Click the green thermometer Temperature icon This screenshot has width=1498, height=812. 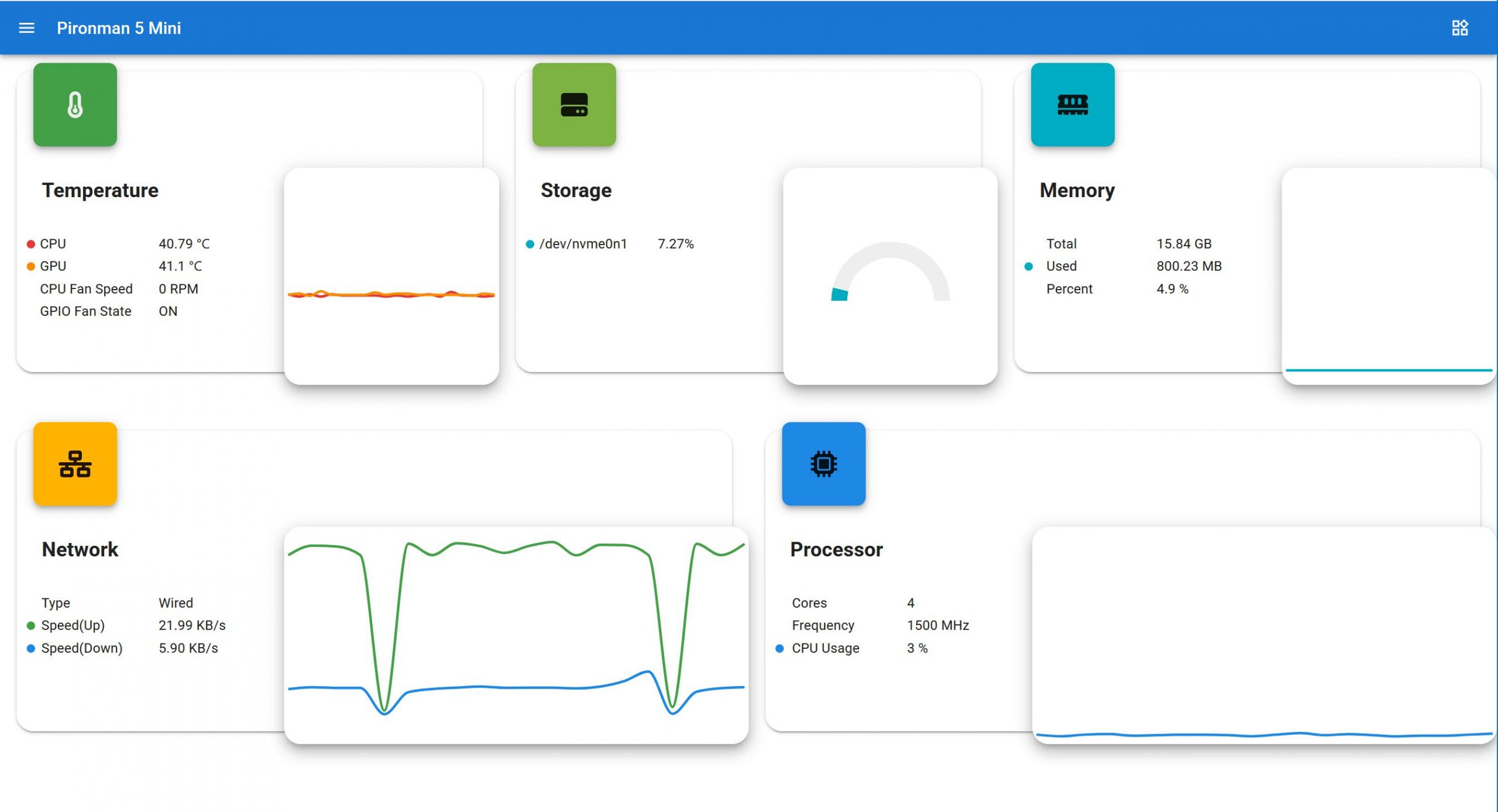75,105
